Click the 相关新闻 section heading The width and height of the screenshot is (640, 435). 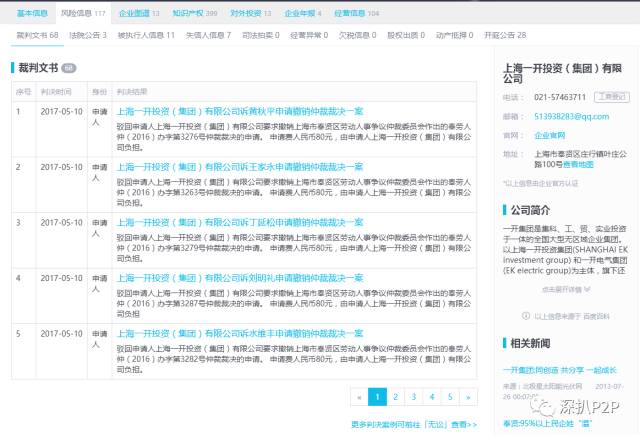[530, 343]
